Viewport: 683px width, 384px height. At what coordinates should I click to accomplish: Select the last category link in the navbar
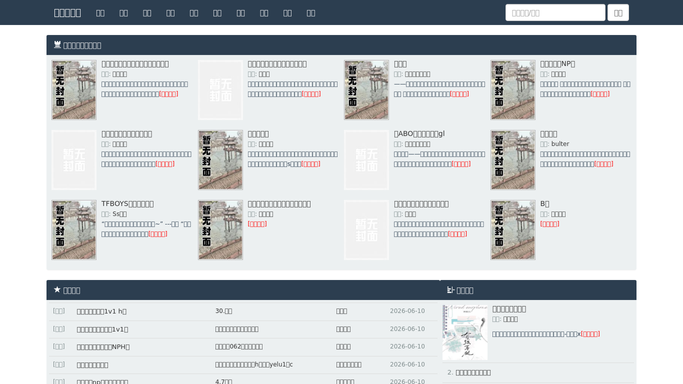coord(311,13)
